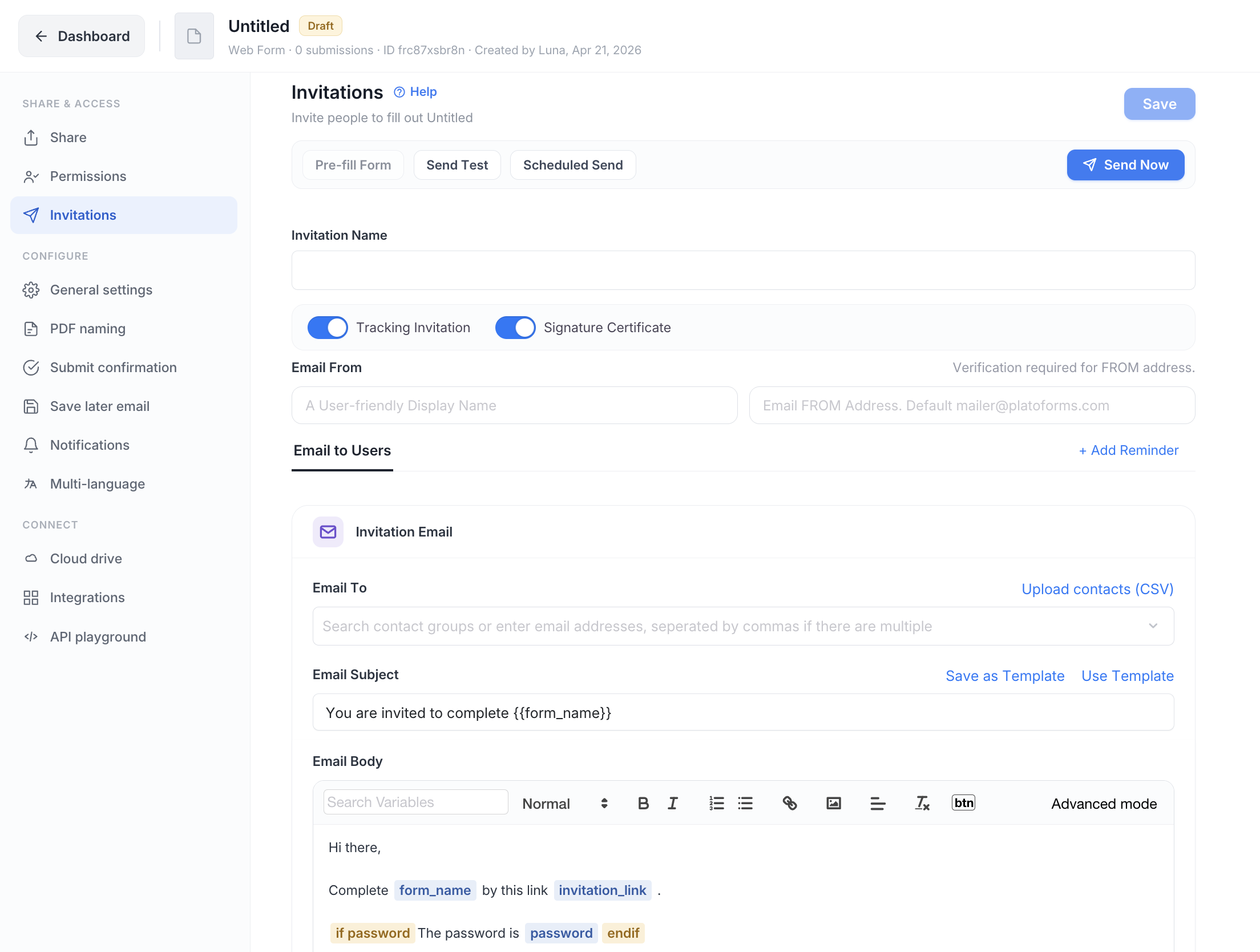Open Cloud drive in the sidebar
The width and height of the screenshot is (1260, 952).
124,559
